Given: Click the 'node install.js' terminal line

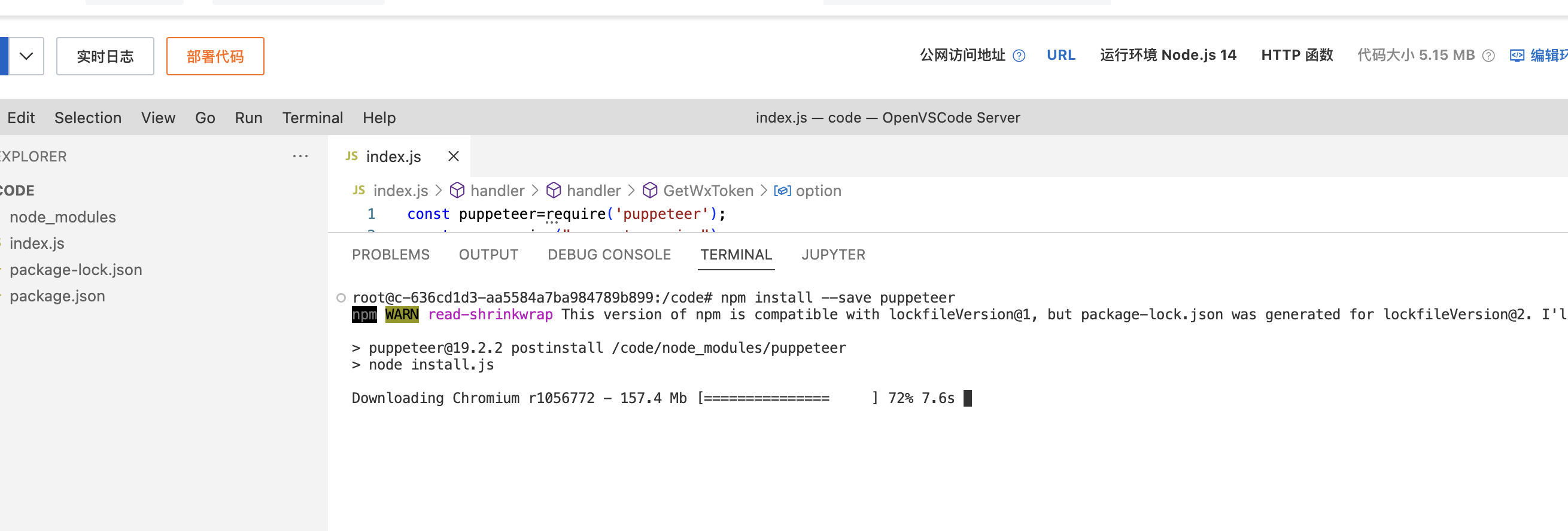Looking at the screenshot, I should click(423, 365).
